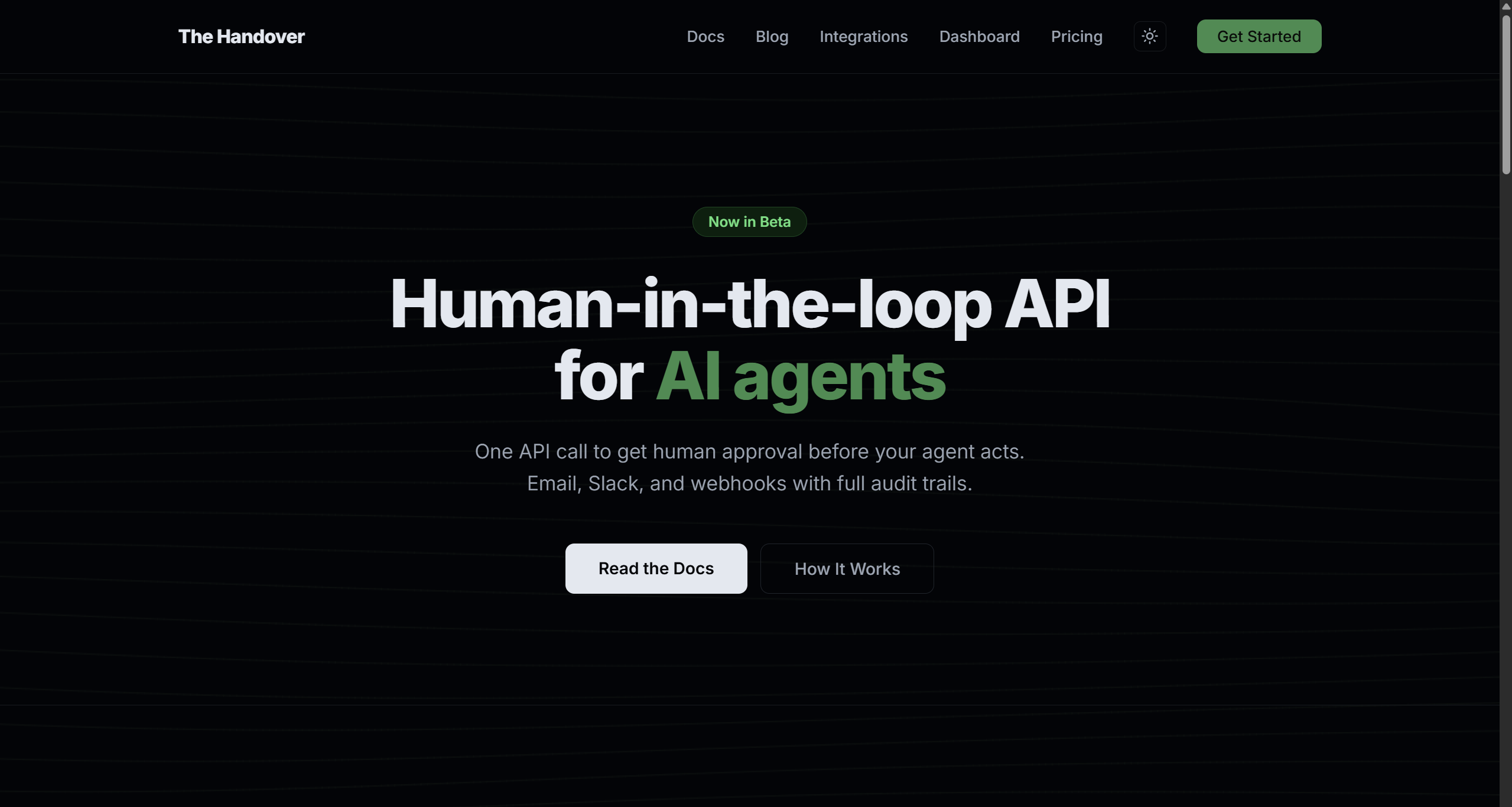Click the word Beta in the badge

[775, 222]
